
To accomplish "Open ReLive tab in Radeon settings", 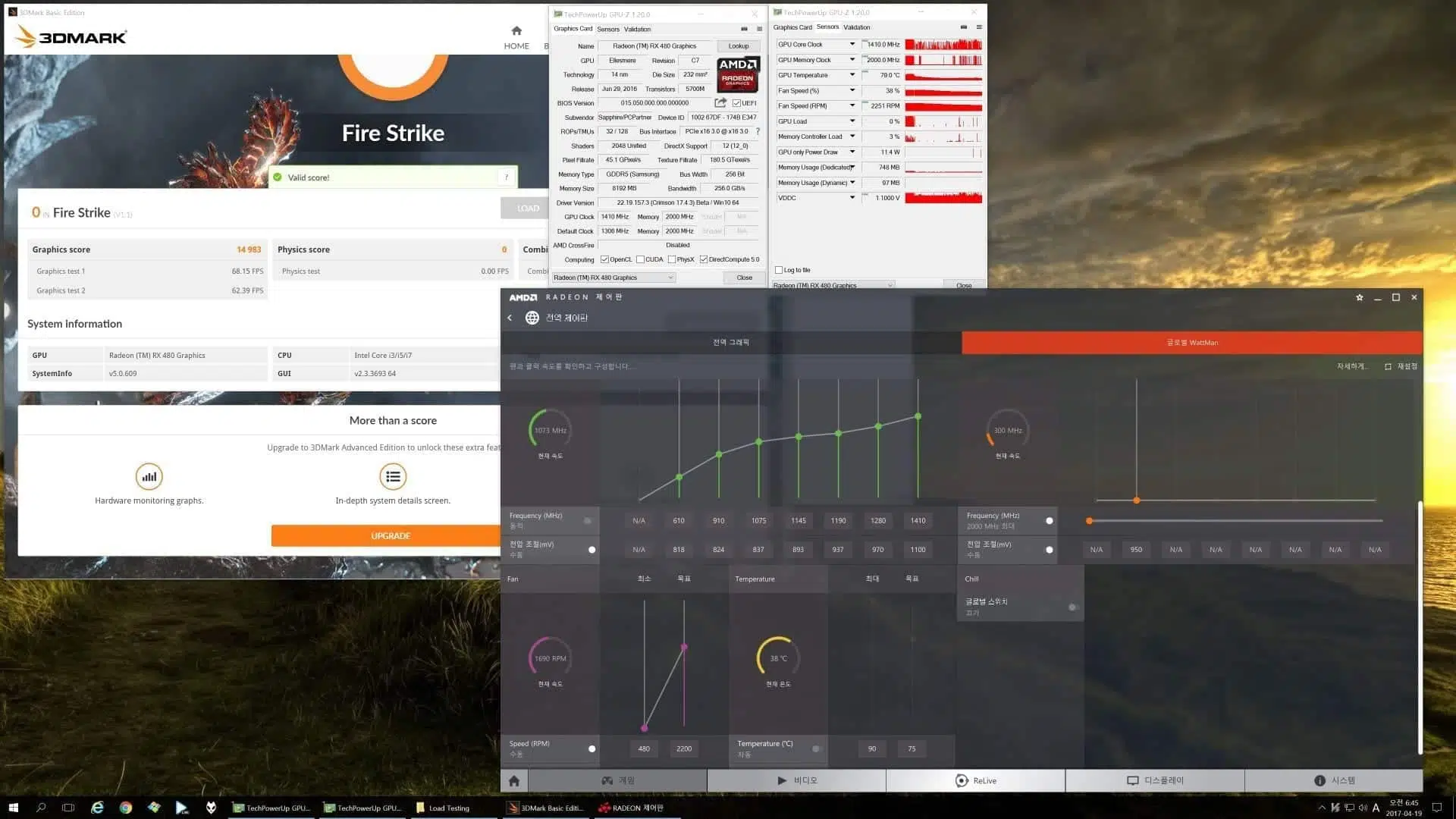I will 975,780.
